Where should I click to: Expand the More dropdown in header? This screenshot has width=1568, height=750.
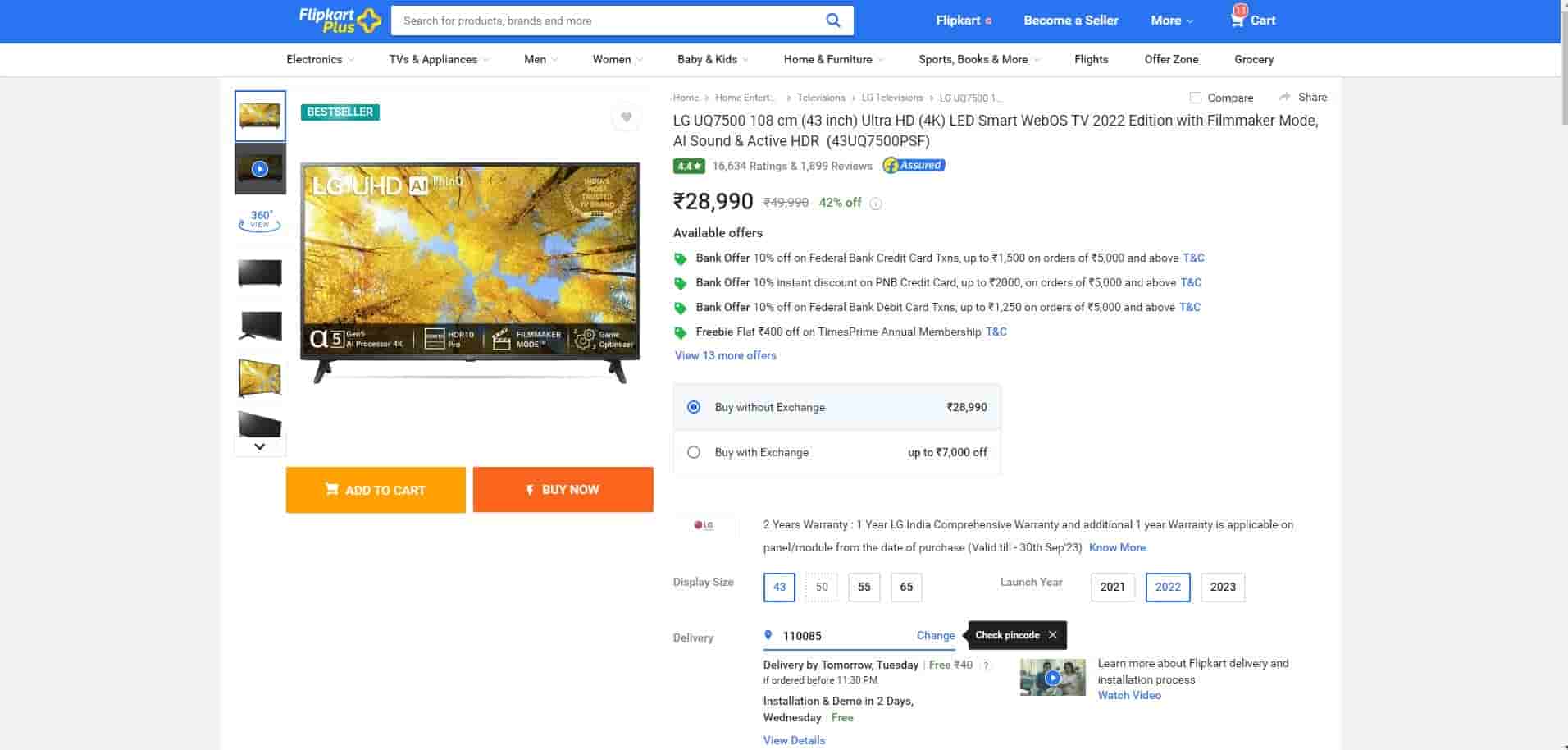tap(1171, 21)
